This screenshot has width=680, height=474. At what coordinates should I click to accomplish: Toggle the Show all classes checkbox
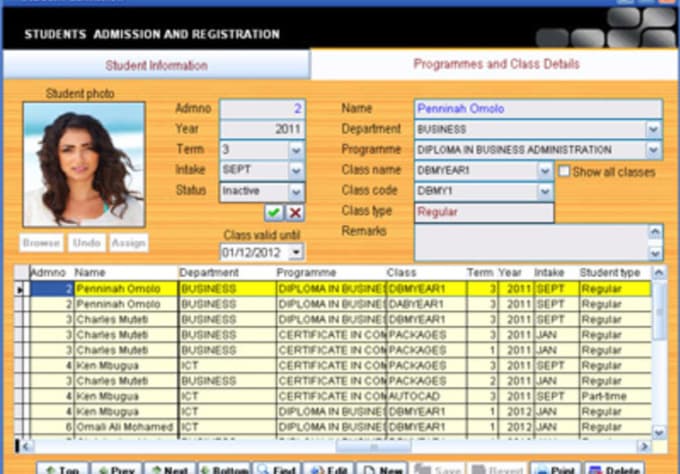pyautogui.click(x=564, y=171)
